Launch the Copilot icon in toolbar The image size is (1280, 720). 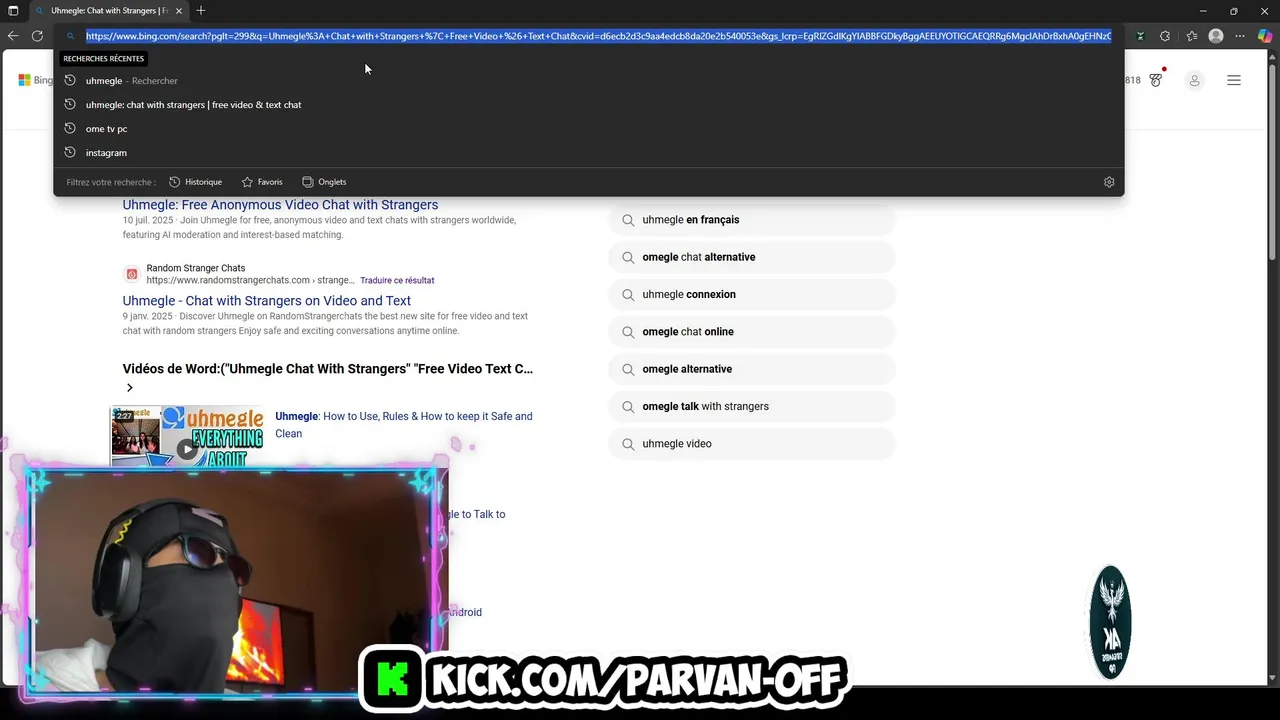1265,36
